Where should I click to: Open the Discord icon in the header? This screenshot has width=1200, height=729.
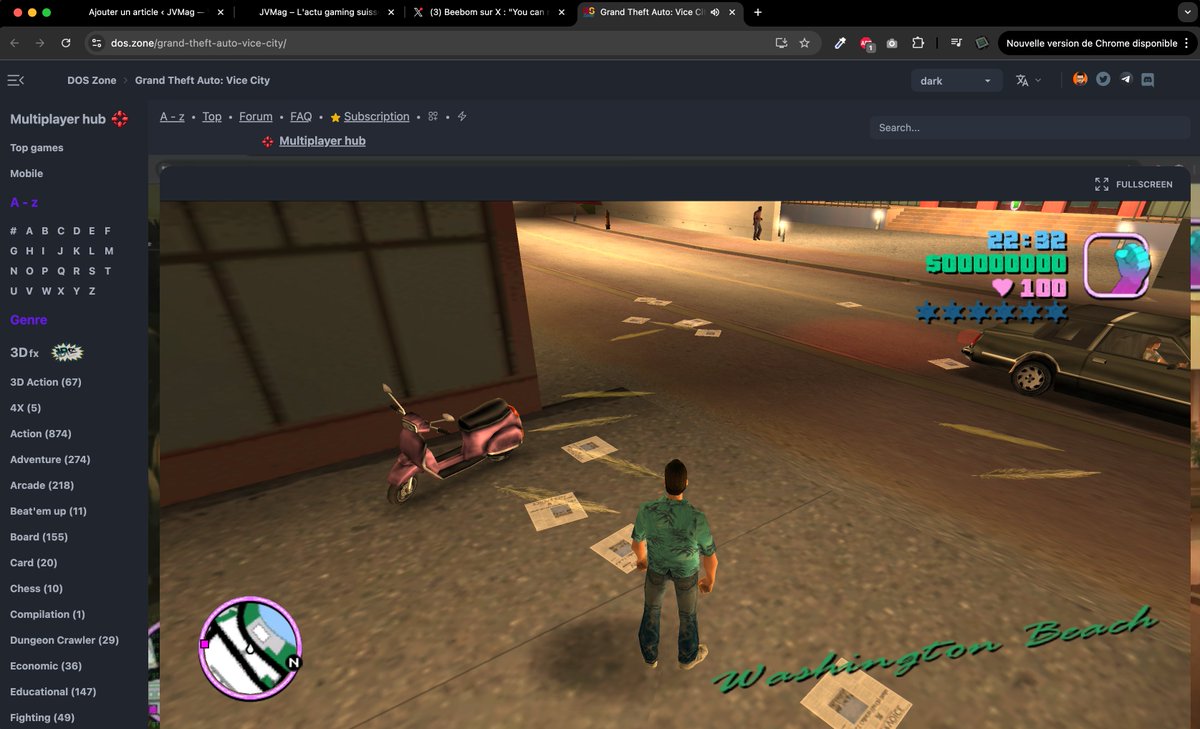1148,78
